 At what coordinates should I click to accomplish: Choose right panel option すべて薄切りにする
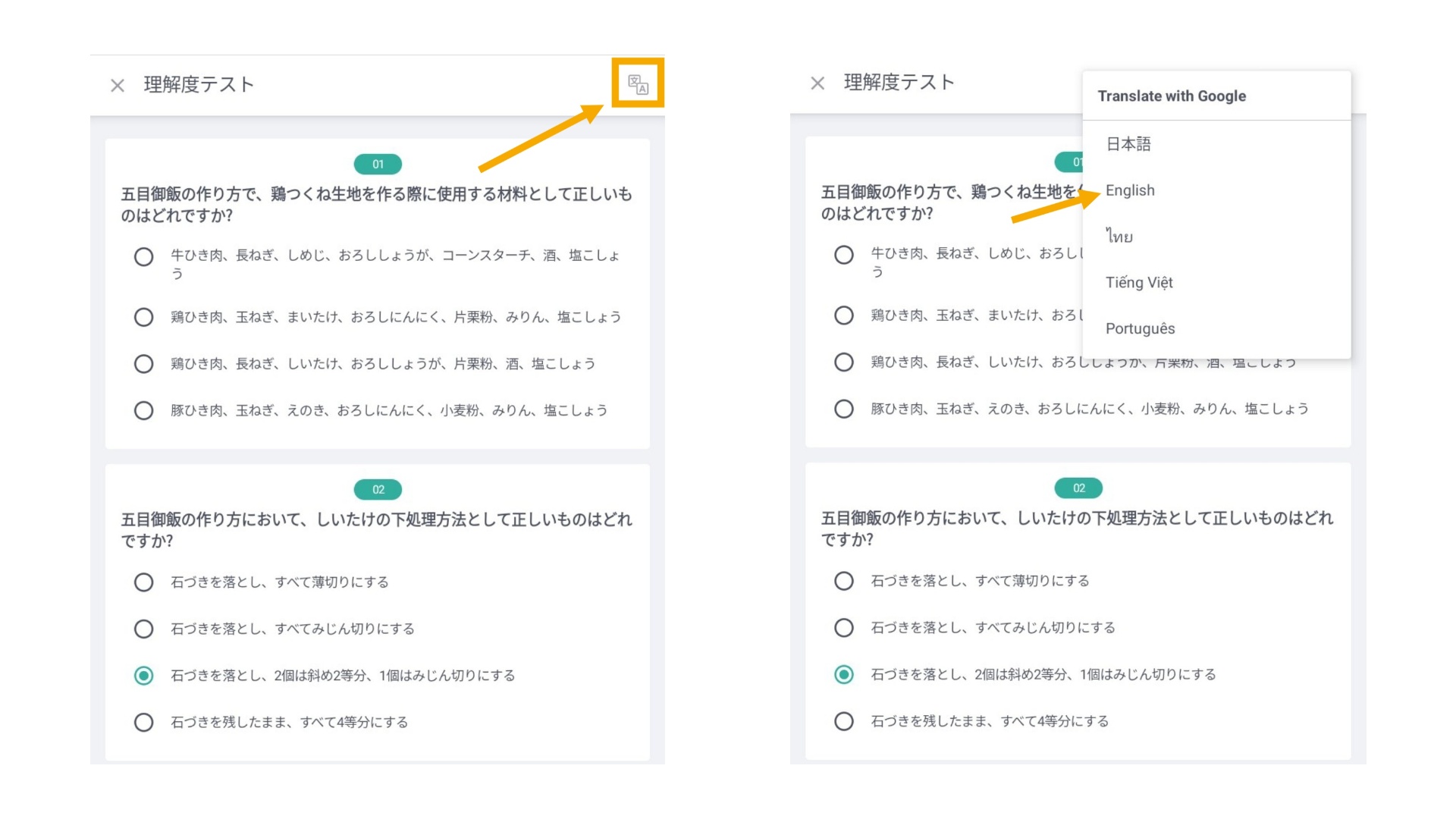[844, 581]
